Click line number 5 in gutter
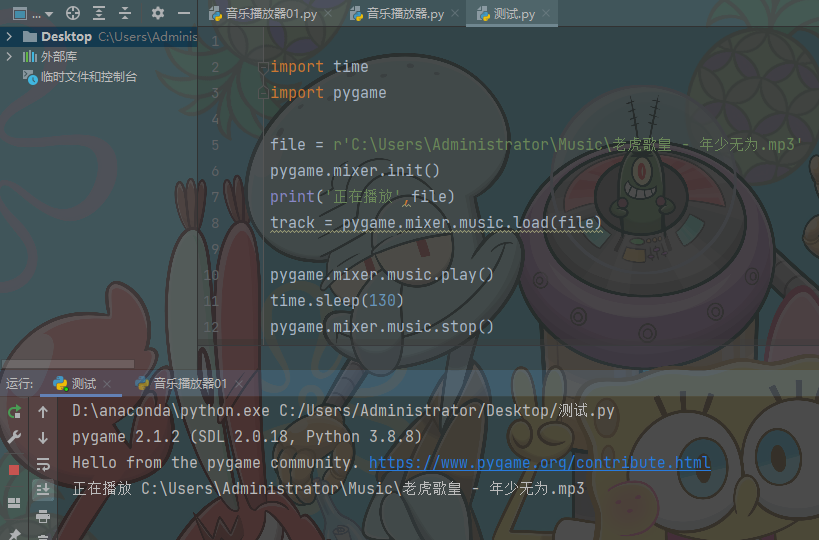This screenshot has width=819, height=540. click(x=215, y=145)
